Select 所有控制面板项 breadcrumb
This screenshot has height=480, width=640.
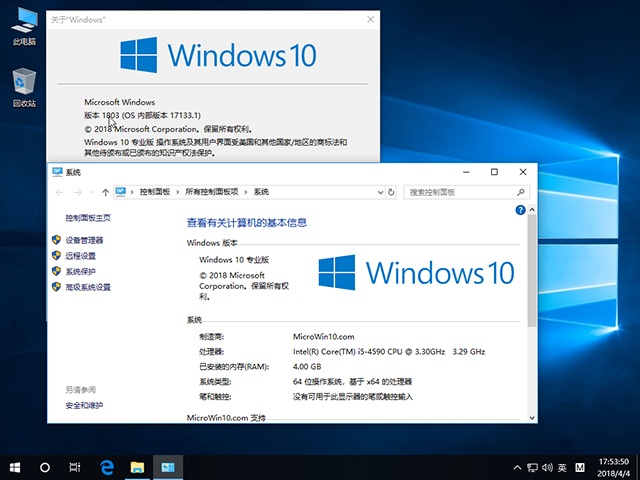coord(212,192)
